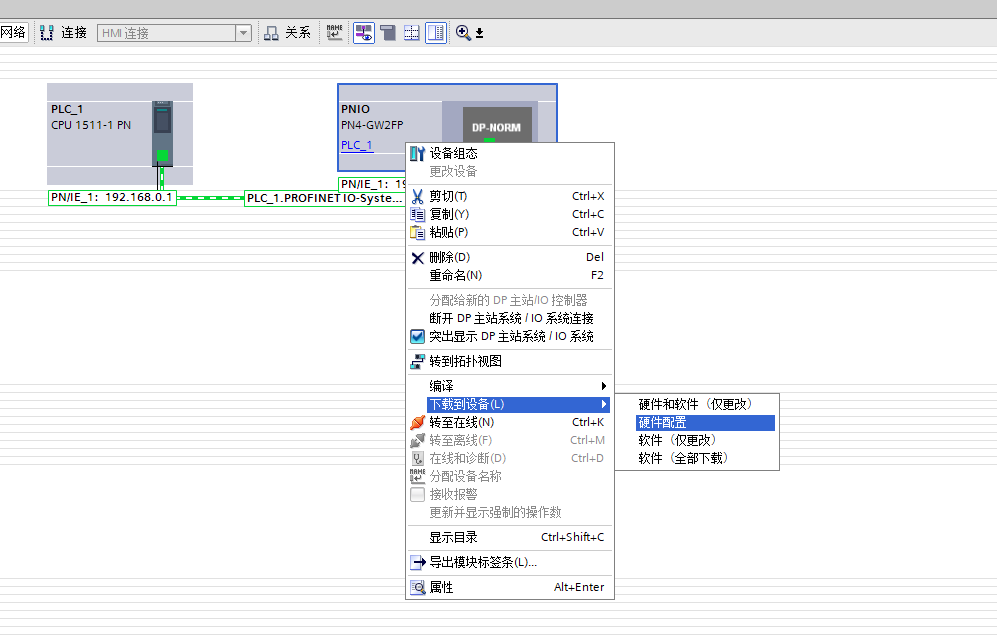
Task: Click the 关系 (Relations) toolbar button
Action: click(x=287, y=32)
